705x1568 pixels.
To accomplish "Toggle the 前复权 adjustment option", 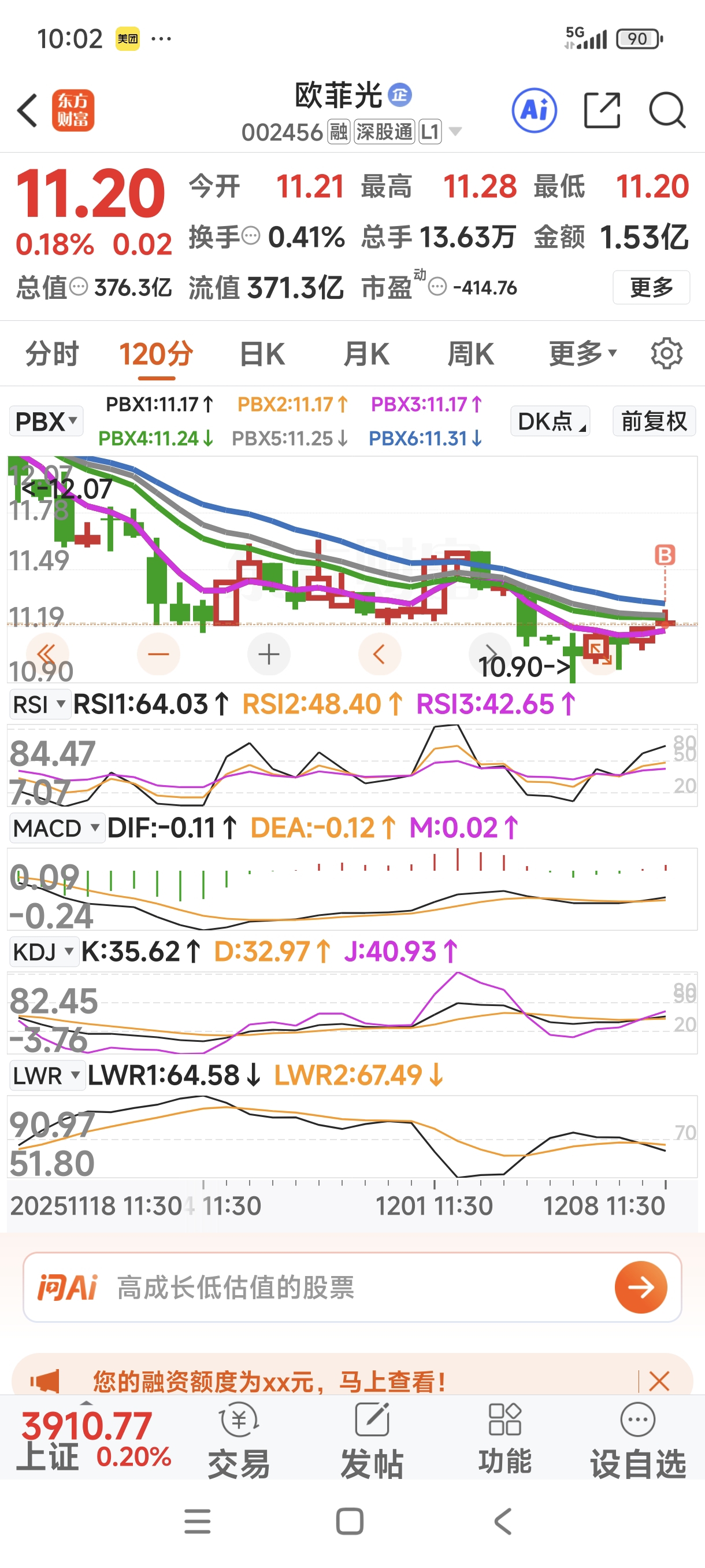I will 654,420.
